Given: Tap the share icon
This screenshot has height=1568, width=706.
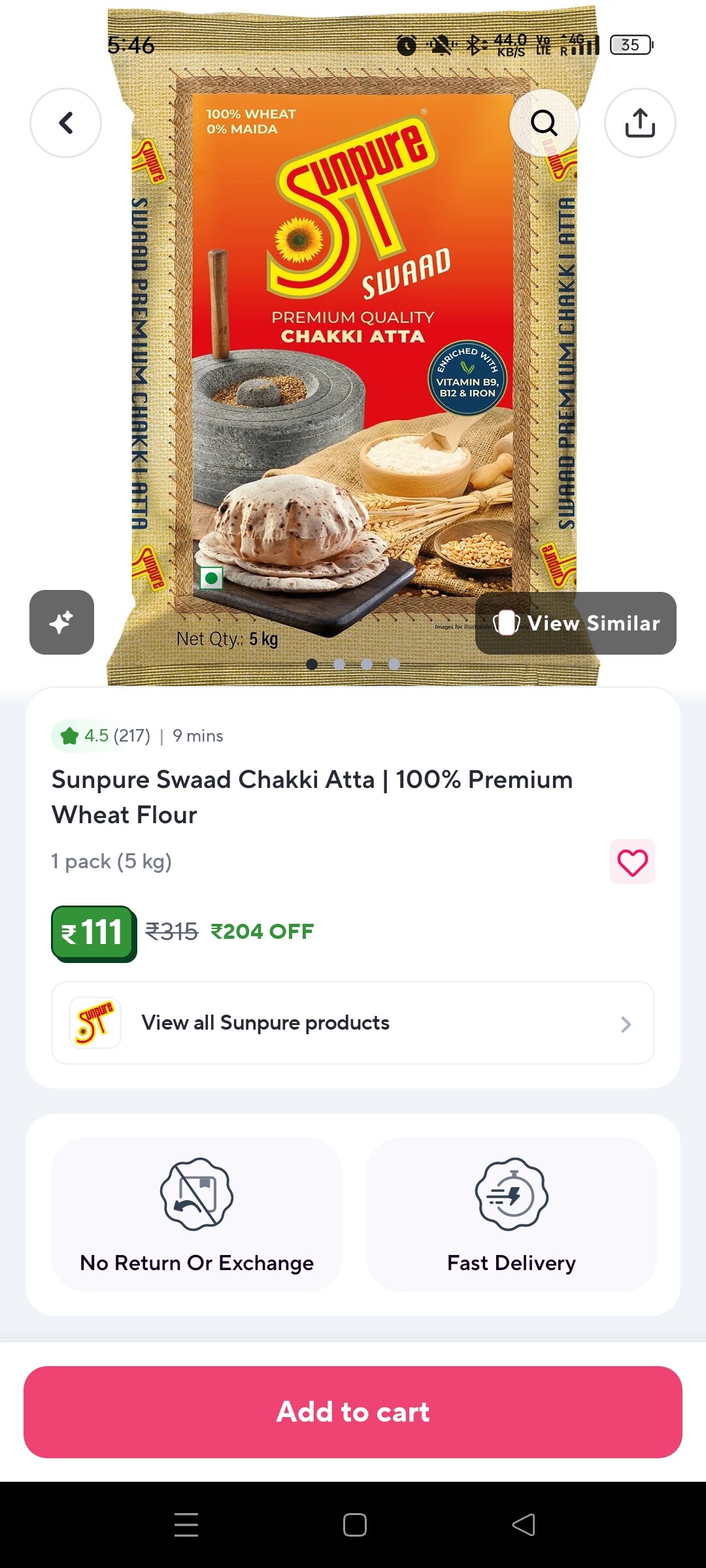Looking at the screenshot, I should (640, 123).
